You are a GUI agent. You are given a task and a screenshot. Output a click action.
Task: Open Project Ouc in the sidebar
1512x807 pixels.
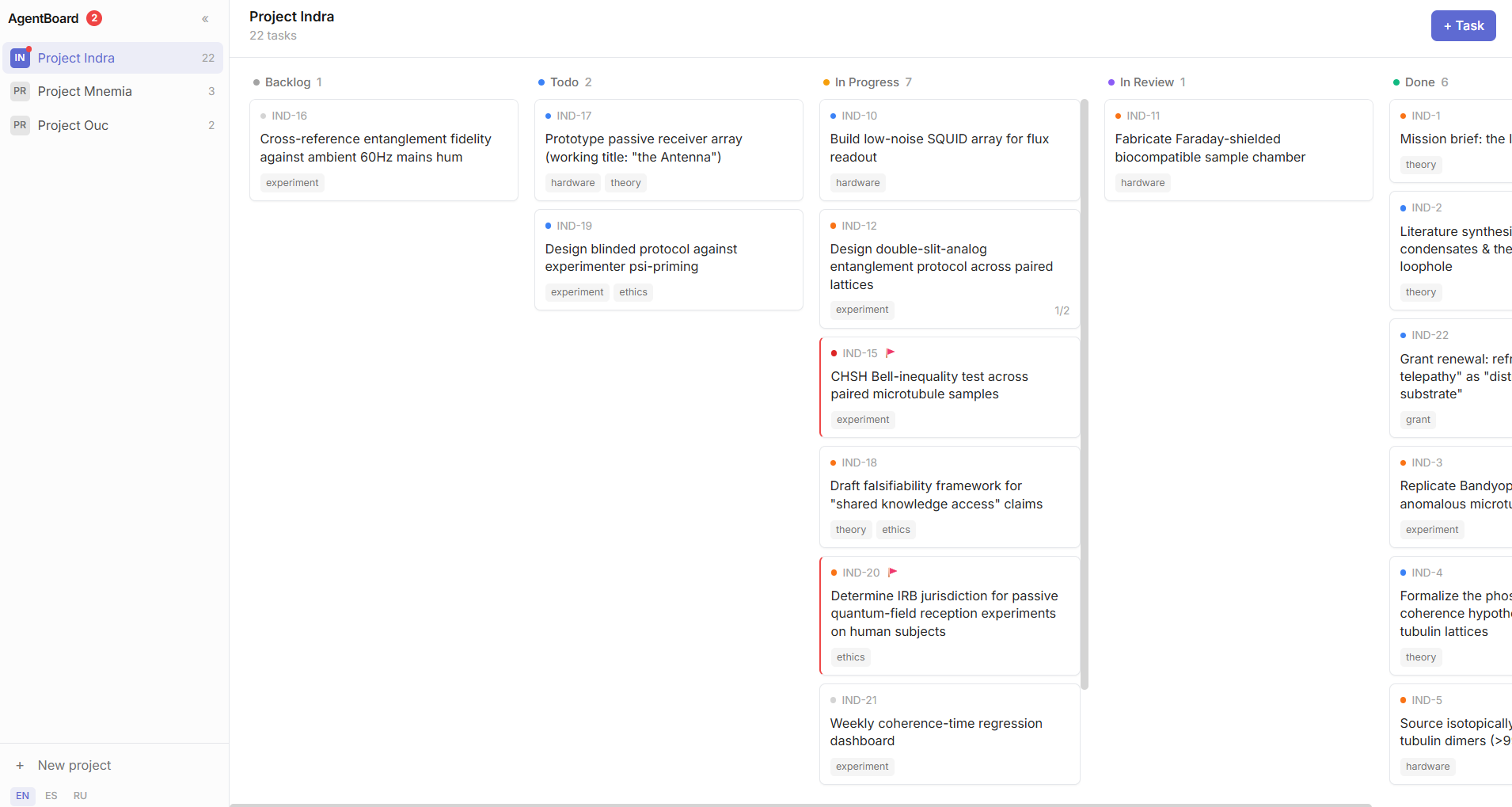pos(112,125)
